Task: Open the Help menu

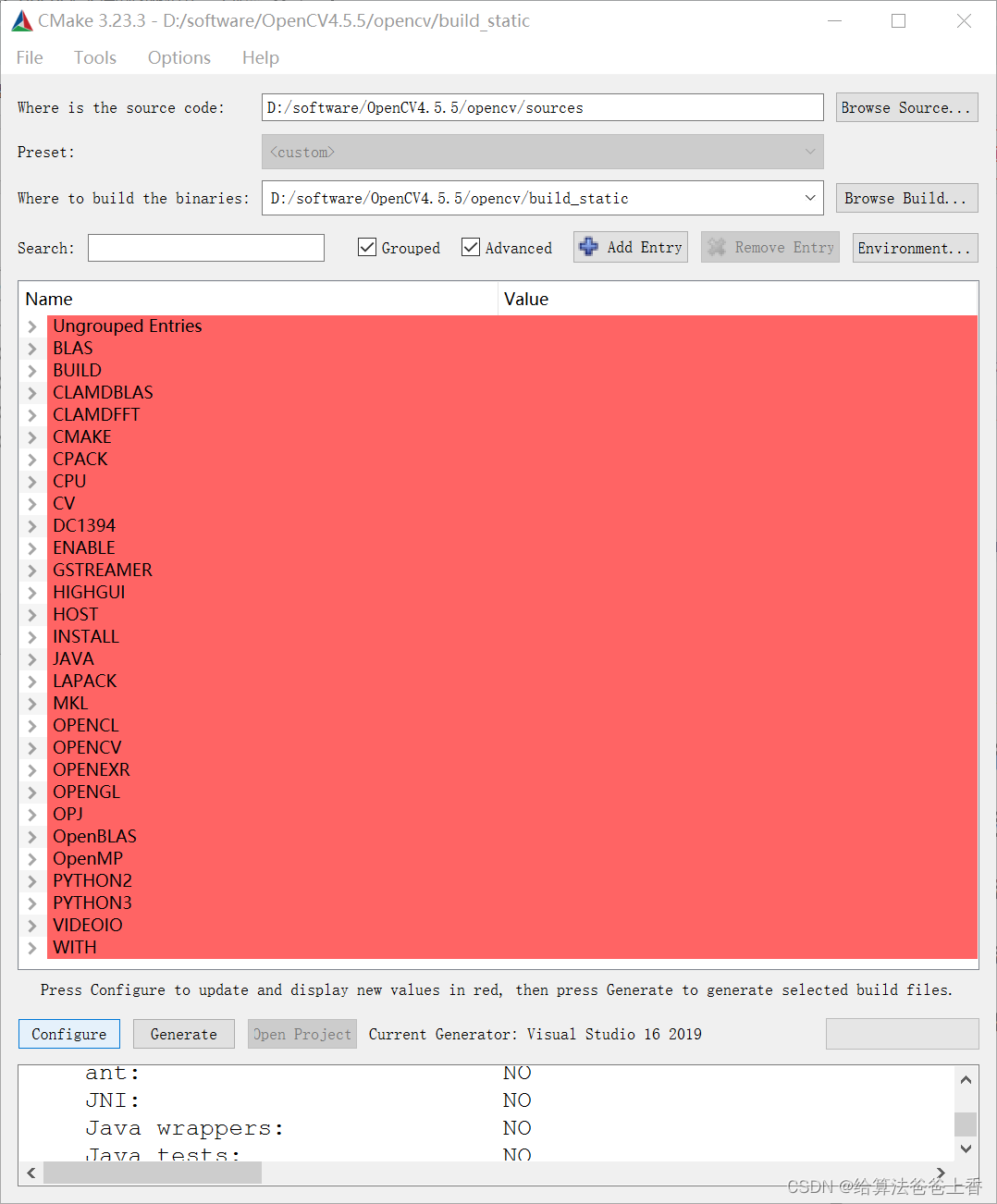Action: click(x=261, y=57)
